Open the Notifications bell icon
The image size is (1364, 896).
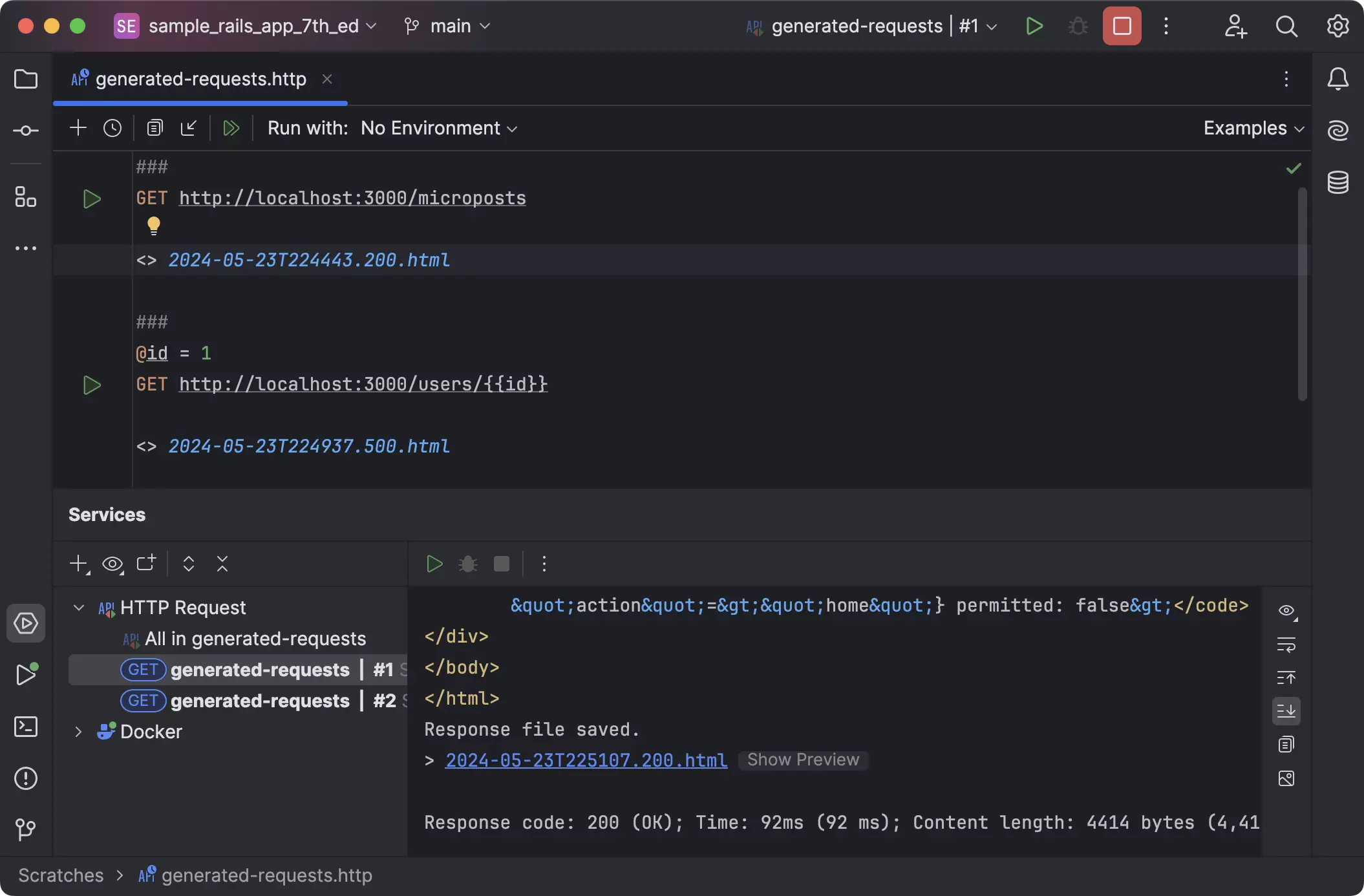pyautogui.click(x=1337, y=79)
